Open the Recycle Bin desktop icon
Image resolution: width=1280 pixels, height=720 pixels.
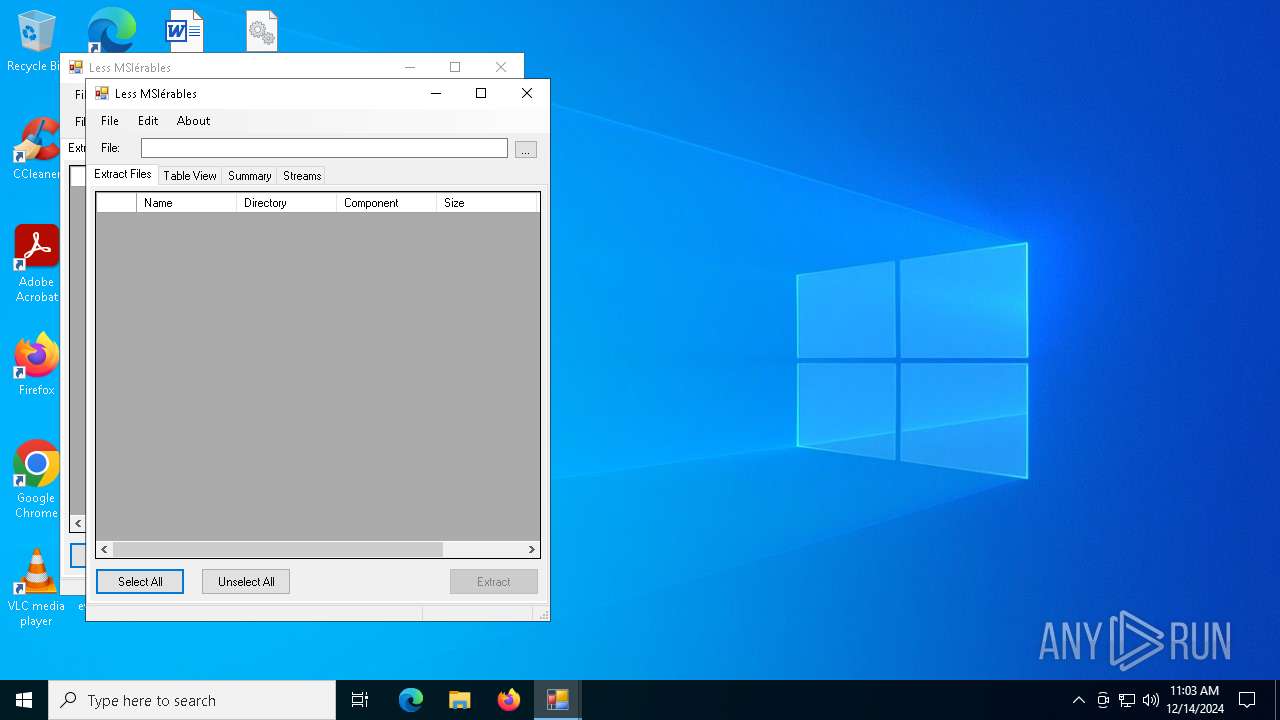tap(36, 40)
